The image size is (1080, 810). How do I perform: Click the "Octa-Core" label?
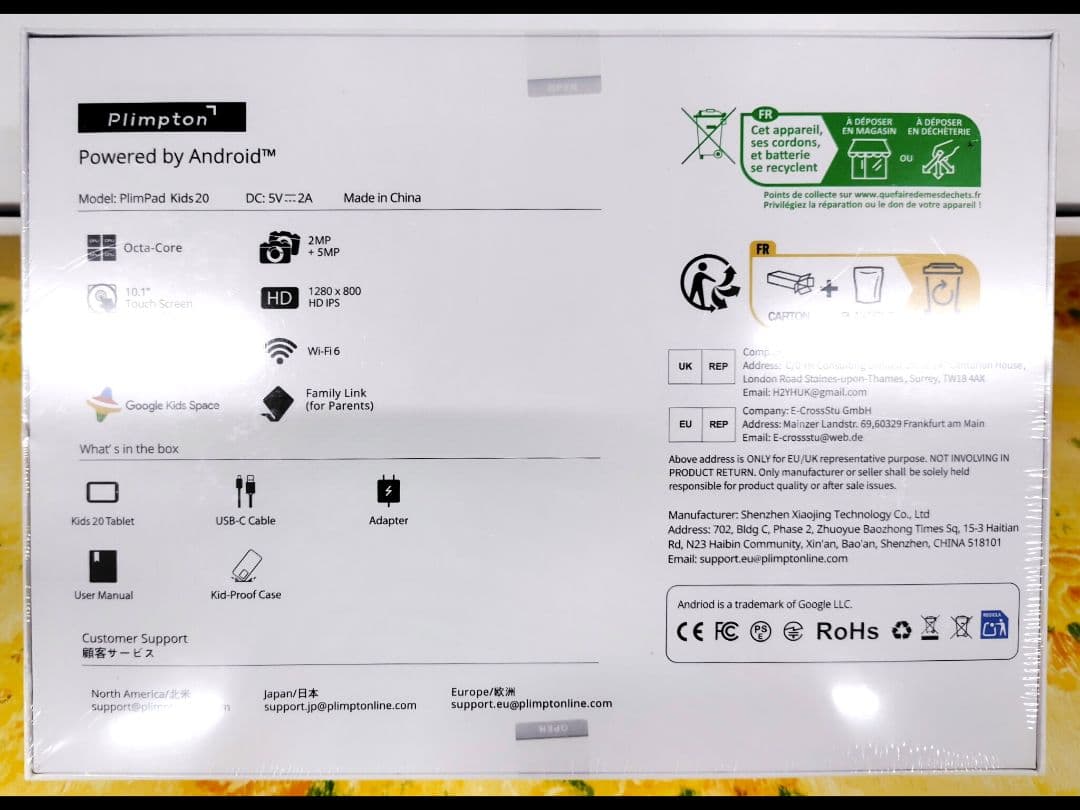click(153, 247)
